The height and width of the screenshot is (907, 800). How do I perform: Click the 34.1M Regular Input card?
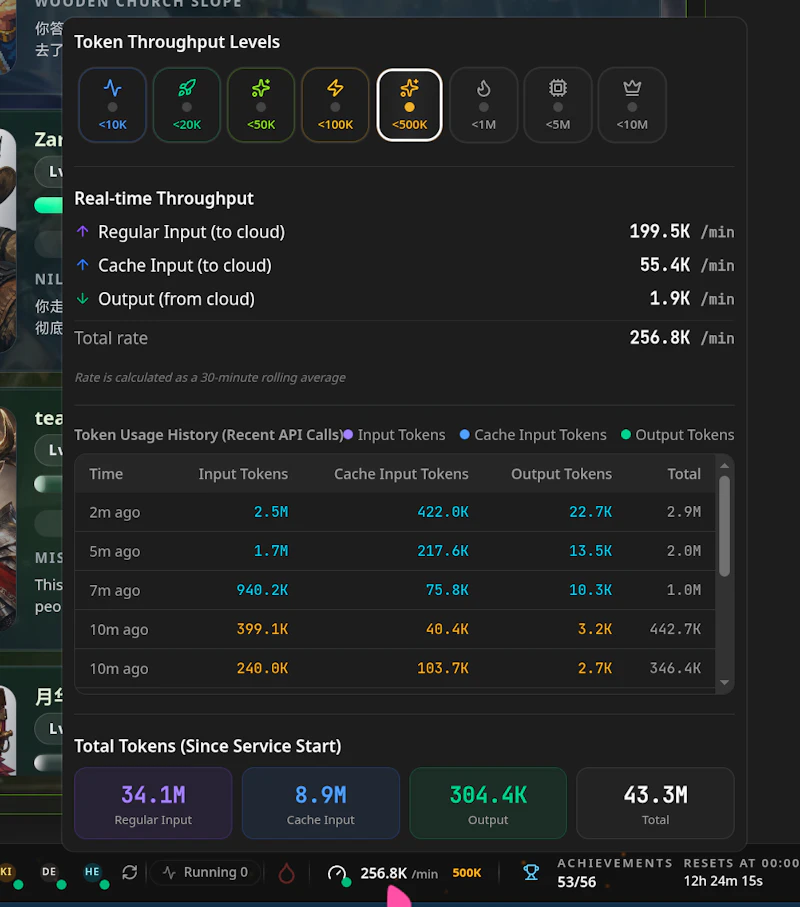coord(152,802)
